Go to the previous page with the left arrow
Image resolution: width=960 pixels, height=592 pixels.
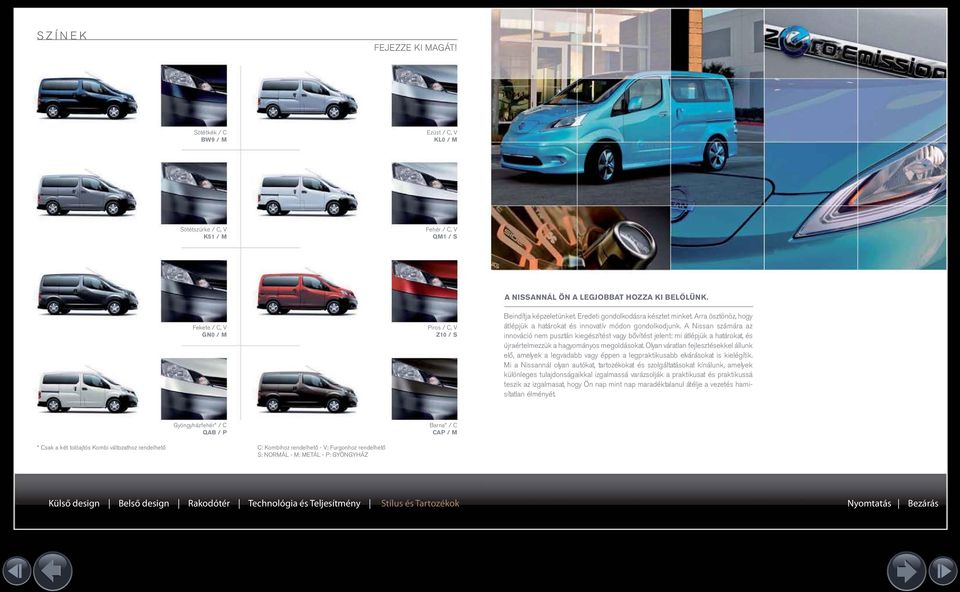point(53,571)
